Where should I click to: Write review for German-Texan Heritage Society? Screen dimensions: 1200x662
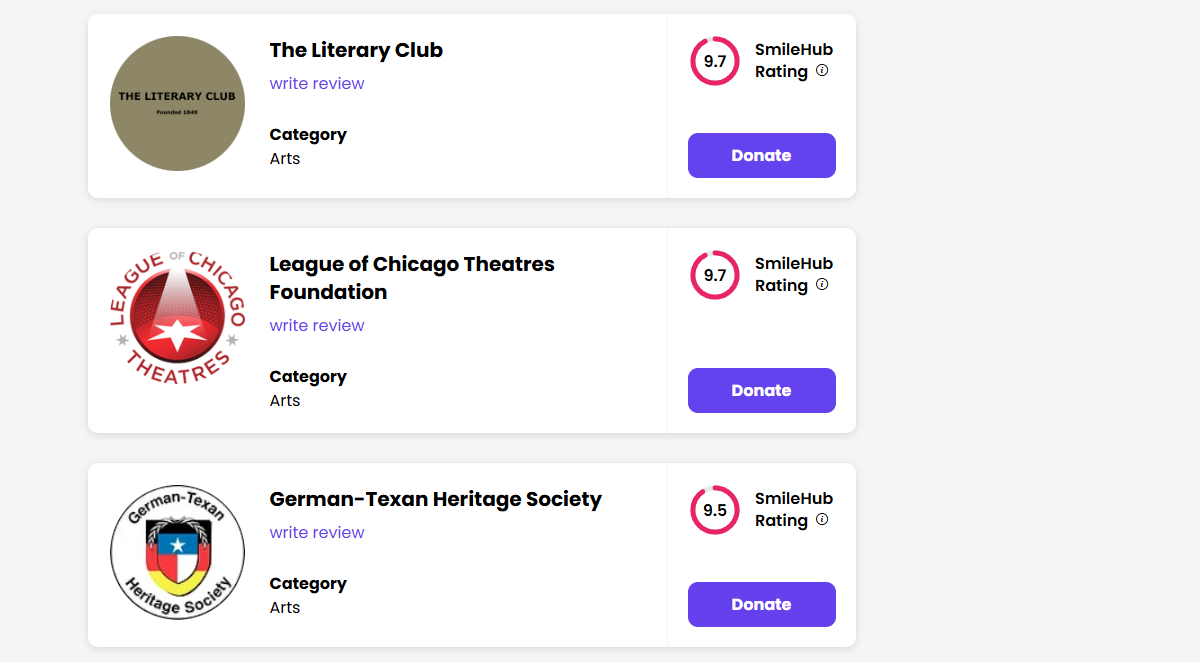coord(317,533)
